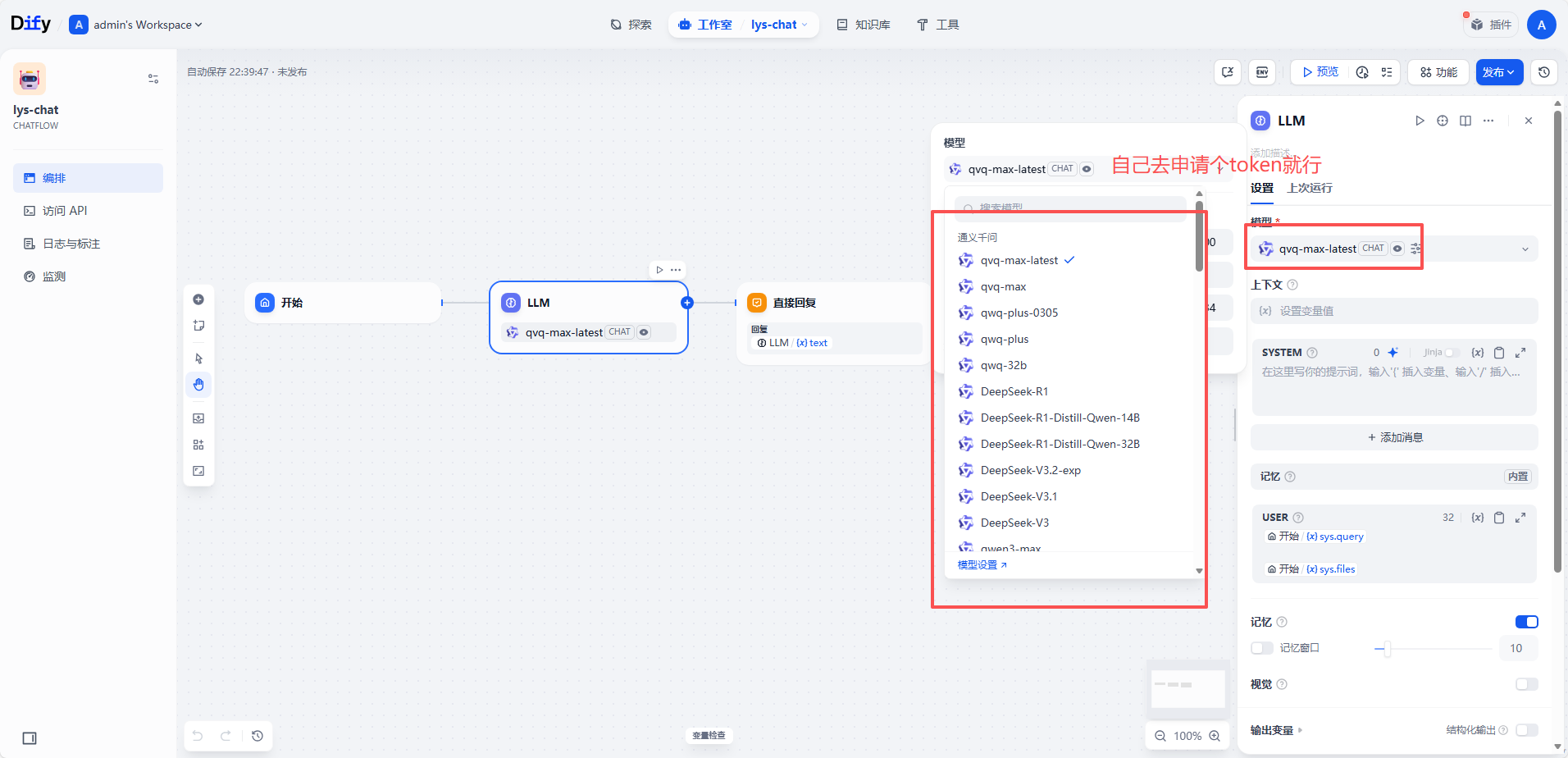Screen dimensions: 1568x758
Task: Open the help book icon in LLM panel
Action: [1465, 121]
